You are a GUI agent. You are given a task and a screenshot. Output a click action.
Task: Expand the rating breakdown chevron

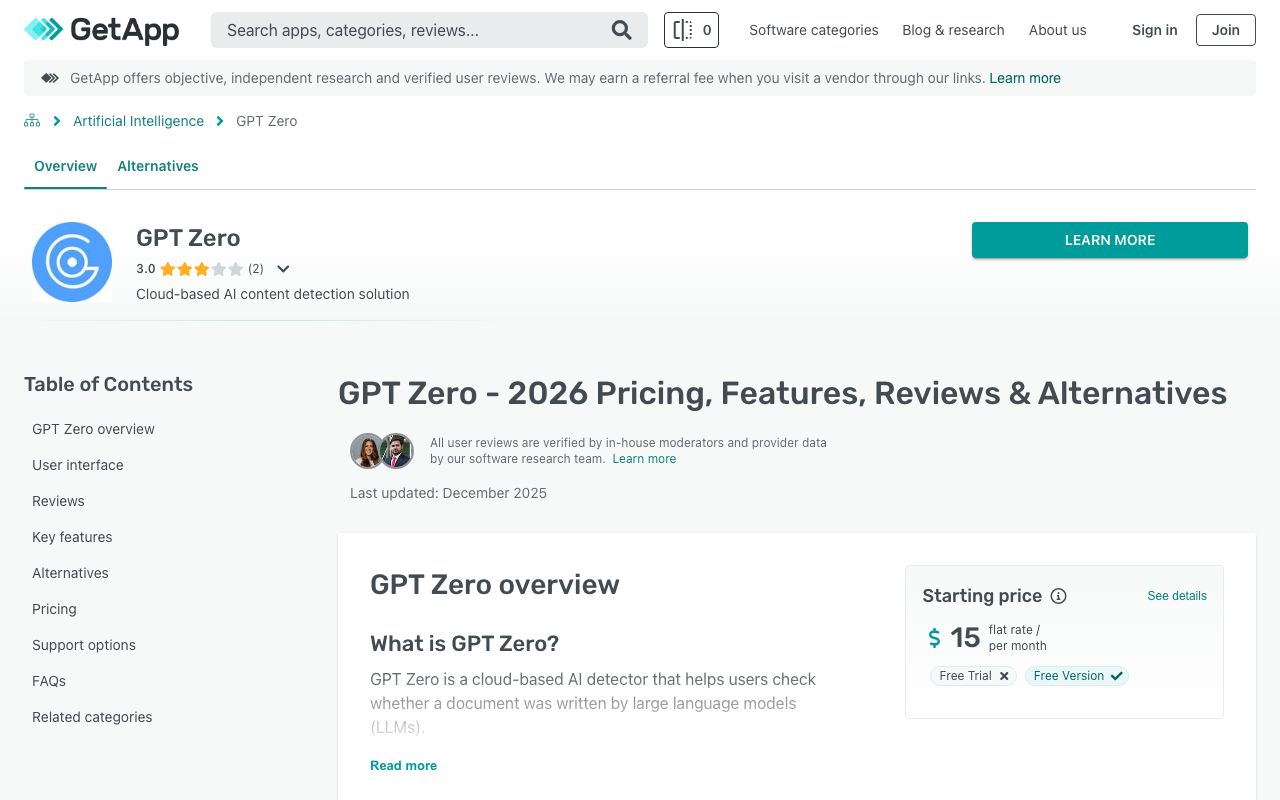point(283,269)
